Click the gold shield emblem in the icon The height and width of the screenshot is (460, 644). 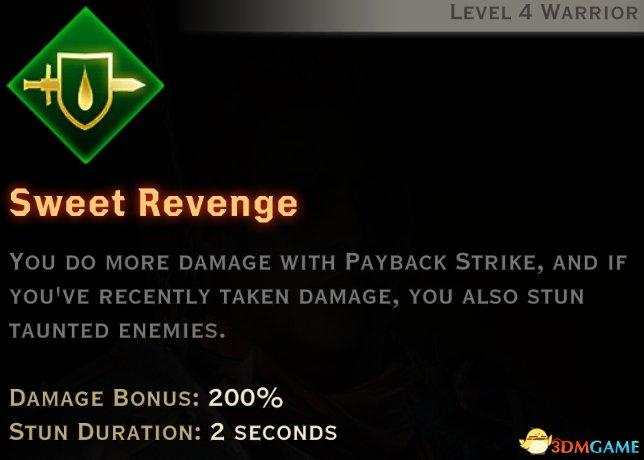pos(85,90)
